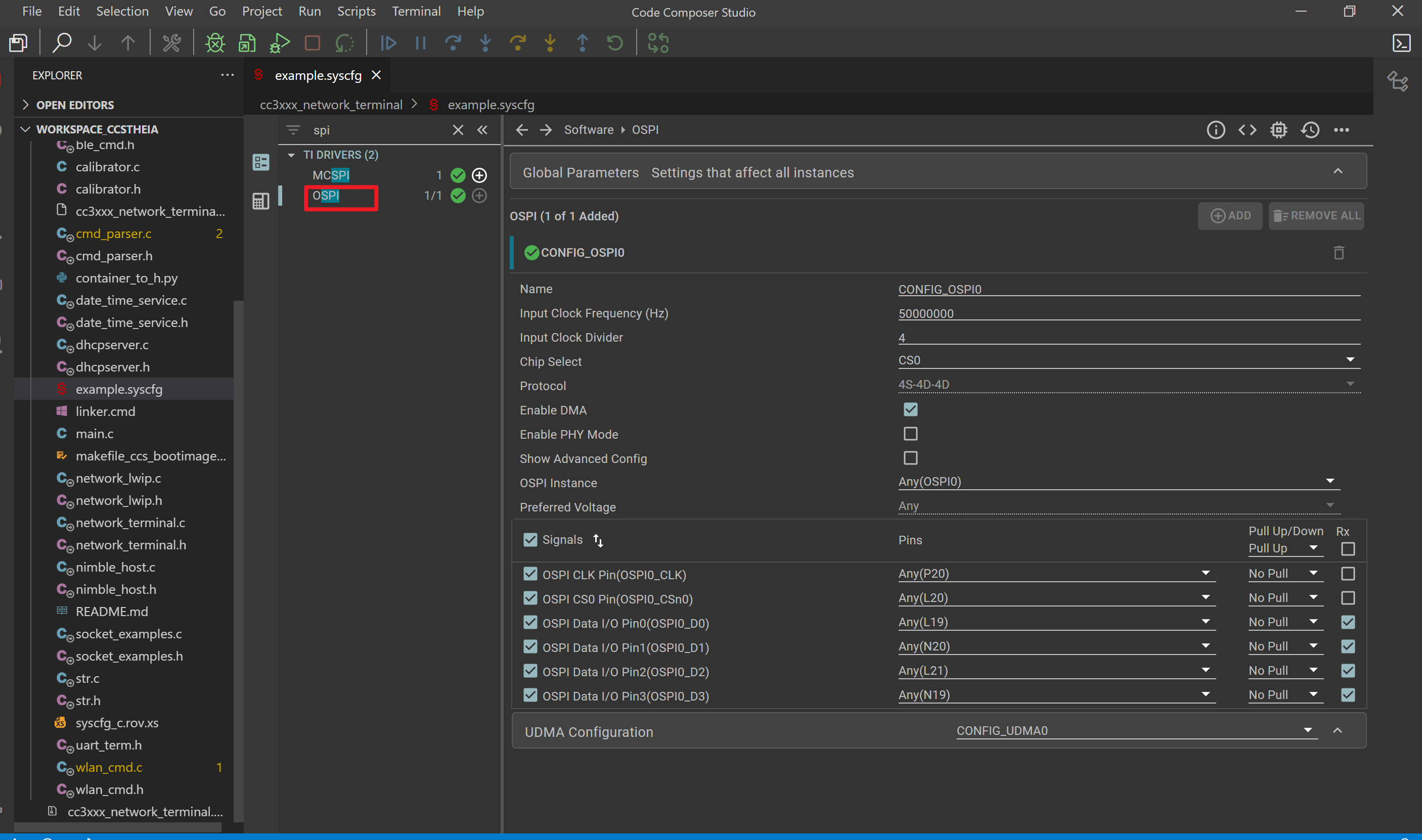
Task: Select the MCSPI driver module
Action: click(x=331, y=175)
